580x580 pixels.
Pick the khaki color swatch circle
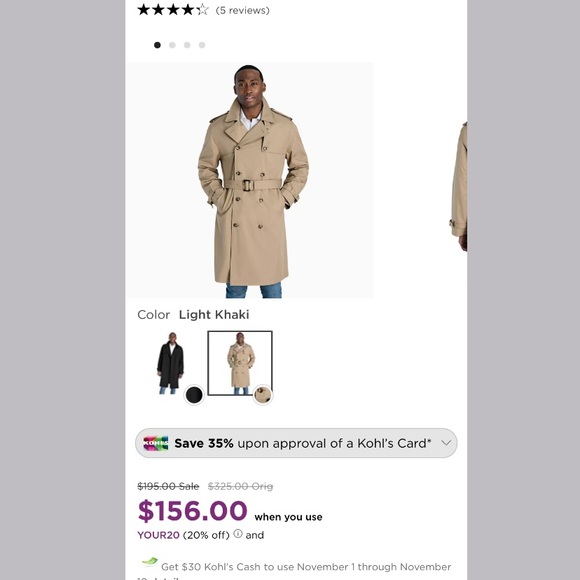pyautogui.click(x=263, y=395)
